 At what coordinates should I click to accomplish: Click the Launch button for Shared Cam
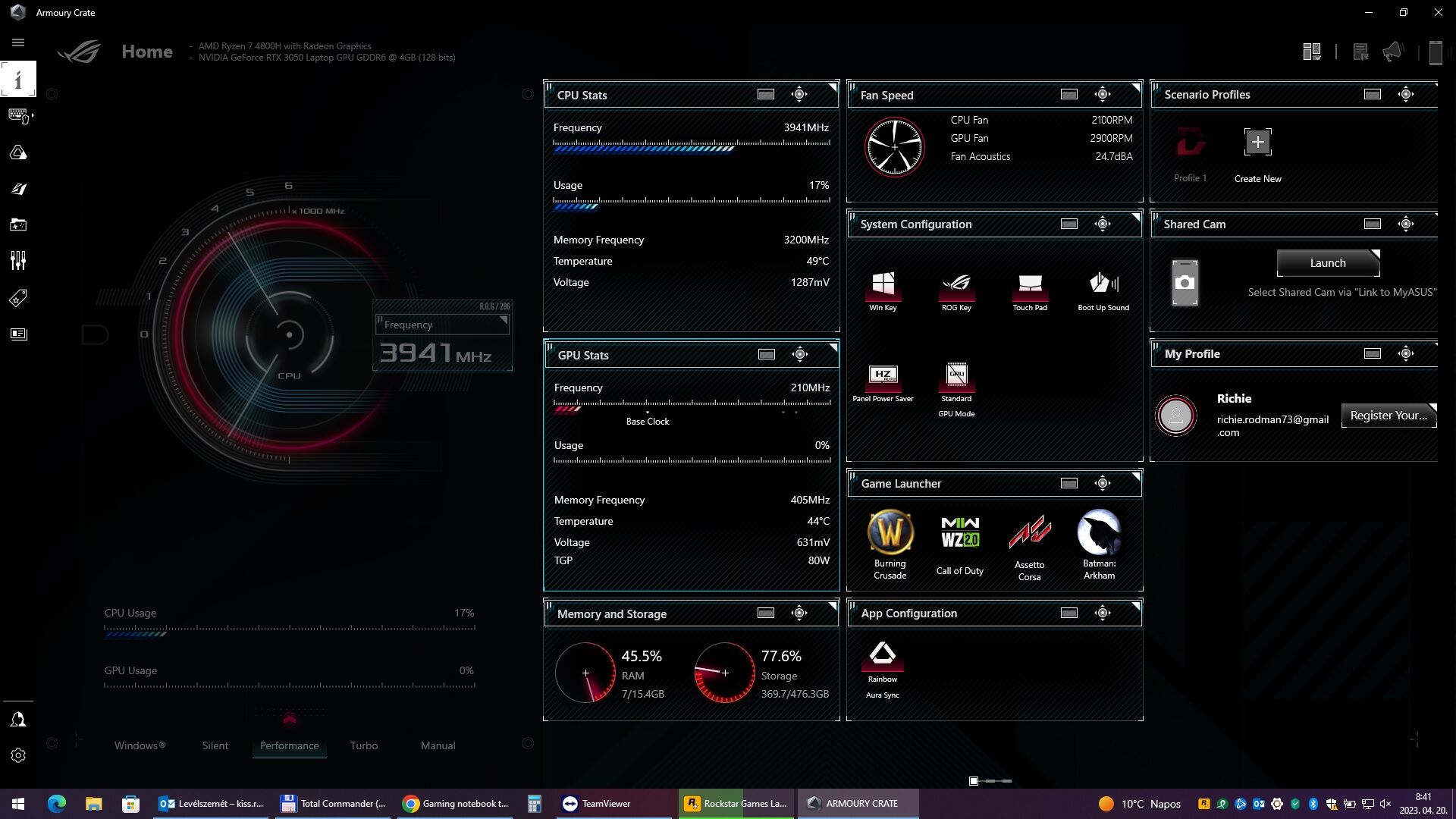point(1328,263)
